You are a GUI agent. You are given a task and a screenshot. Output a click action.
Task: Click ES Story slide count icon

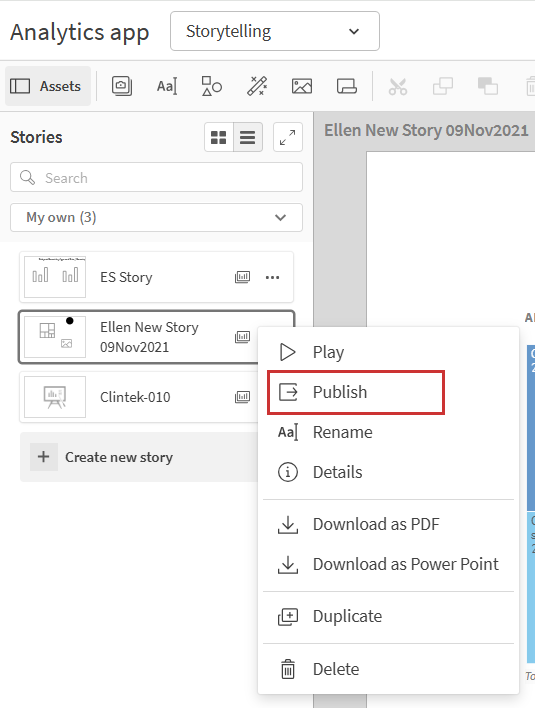[242, 277]
